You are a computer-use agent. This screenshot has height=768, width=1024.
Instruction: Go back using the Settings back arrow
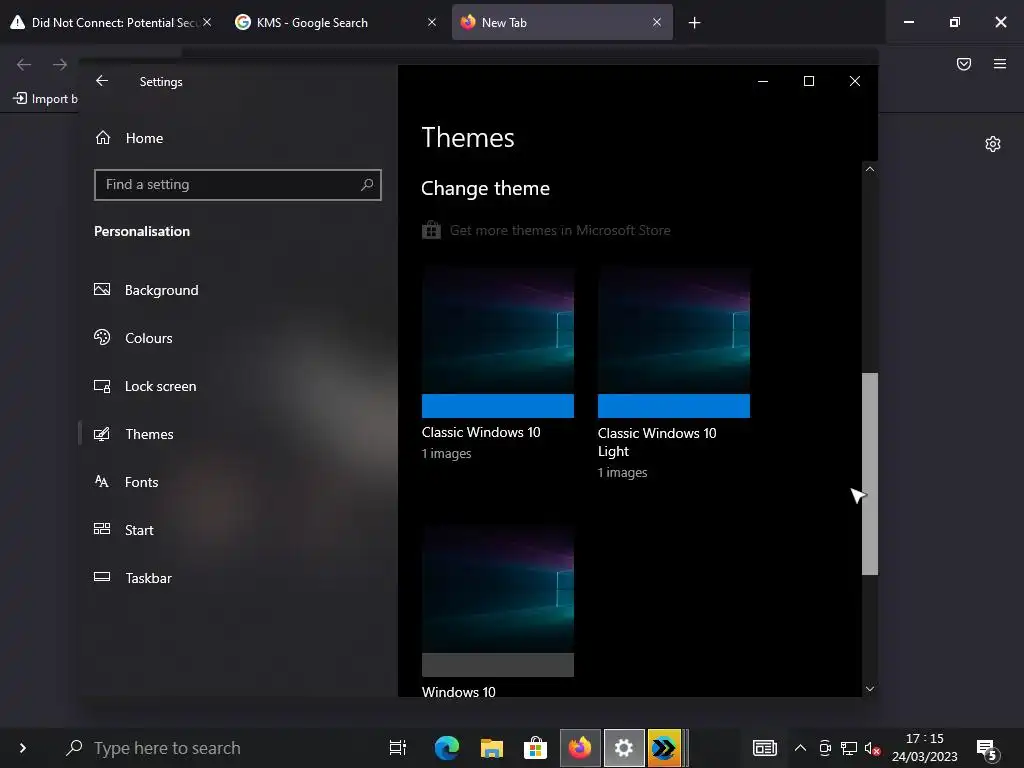click(x=102, y=81)
